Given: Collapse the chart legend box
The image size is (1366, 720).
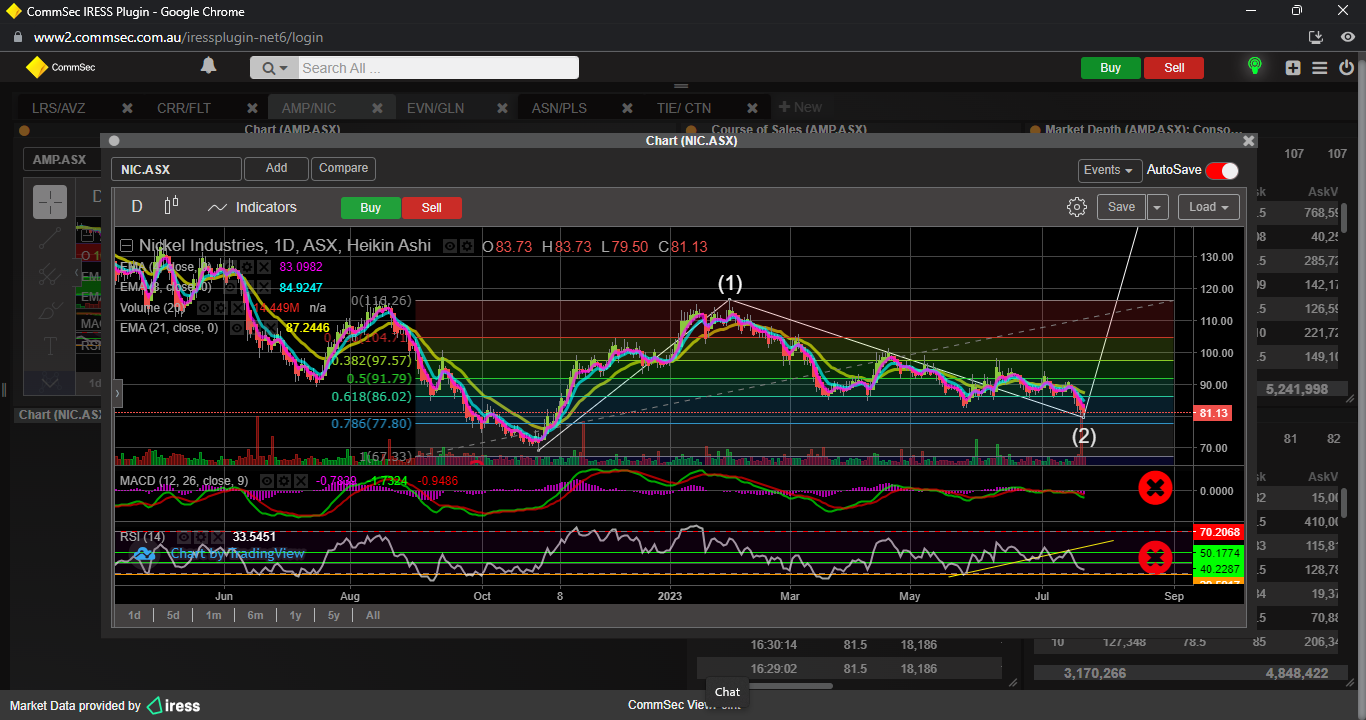Looking at the screenshot, I should [126, 245].
